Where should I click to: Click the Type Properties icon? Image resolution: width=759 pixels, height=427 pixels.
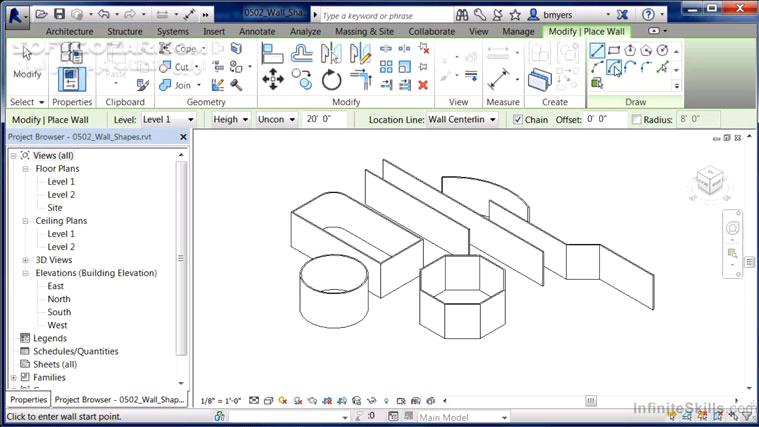72,52
